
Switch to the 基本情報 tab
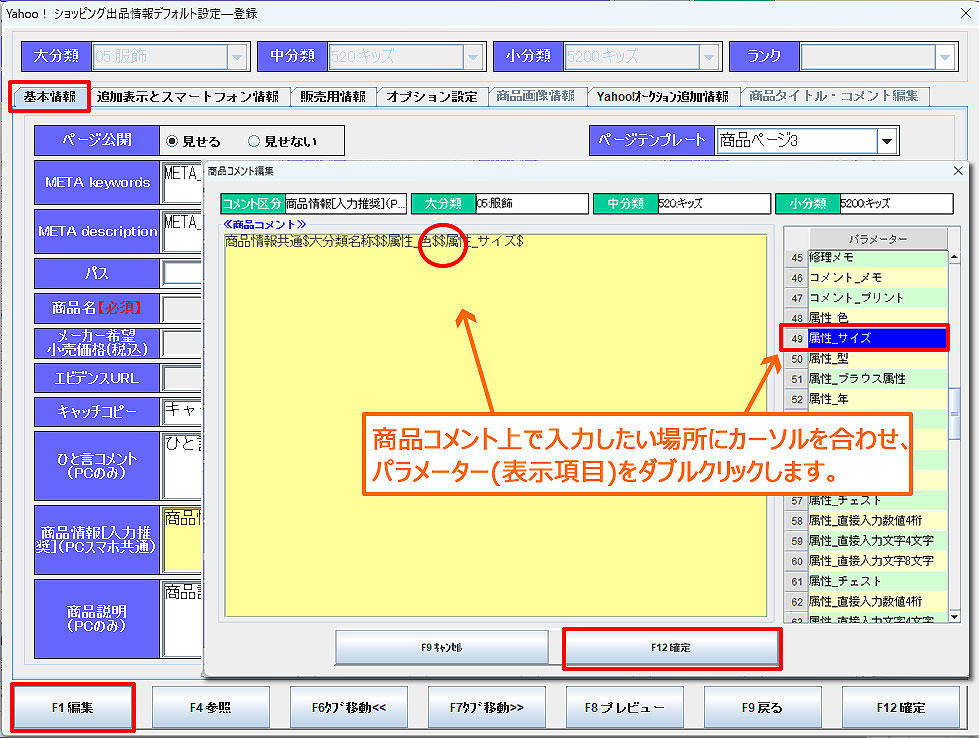[50, 97]
